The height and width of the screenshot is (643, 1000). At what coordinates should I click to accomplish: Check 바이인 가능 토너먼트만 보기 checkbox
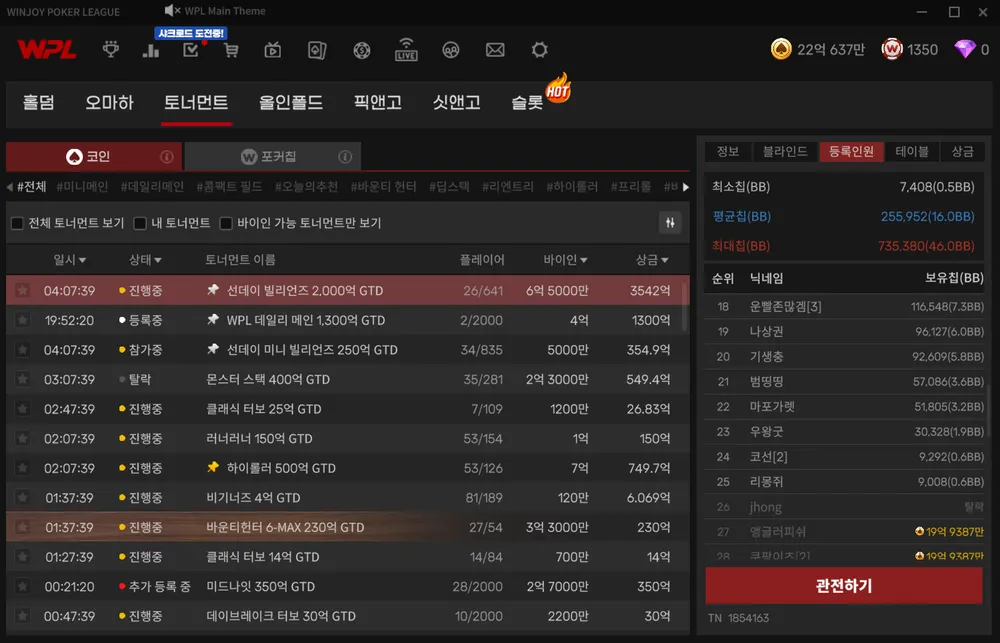coord(226,223)
